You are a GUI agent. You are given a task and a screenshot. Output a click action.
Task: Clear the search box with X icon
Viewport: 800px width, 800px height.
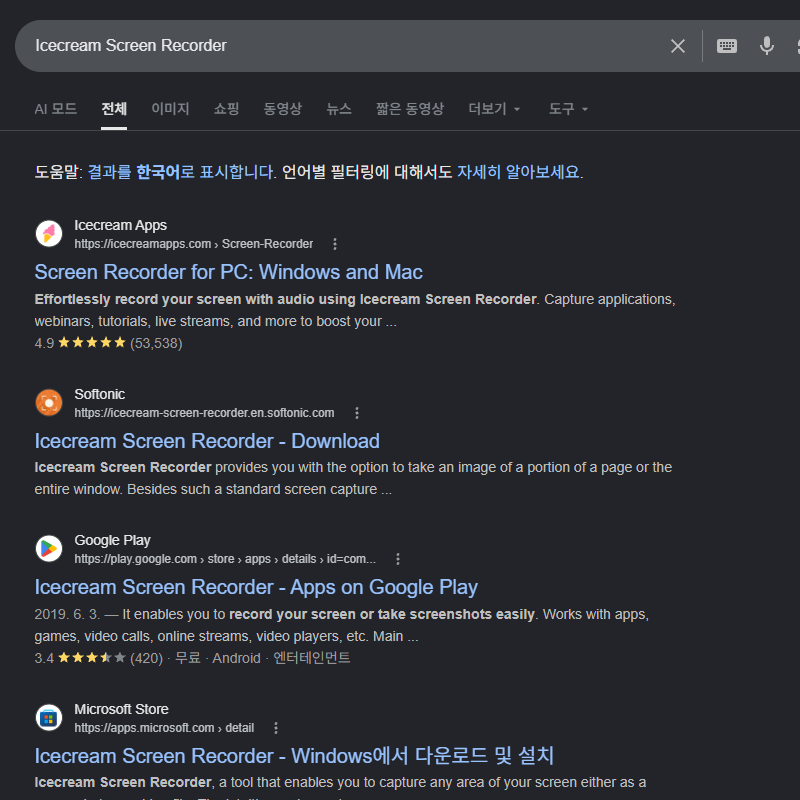point(678,46)
